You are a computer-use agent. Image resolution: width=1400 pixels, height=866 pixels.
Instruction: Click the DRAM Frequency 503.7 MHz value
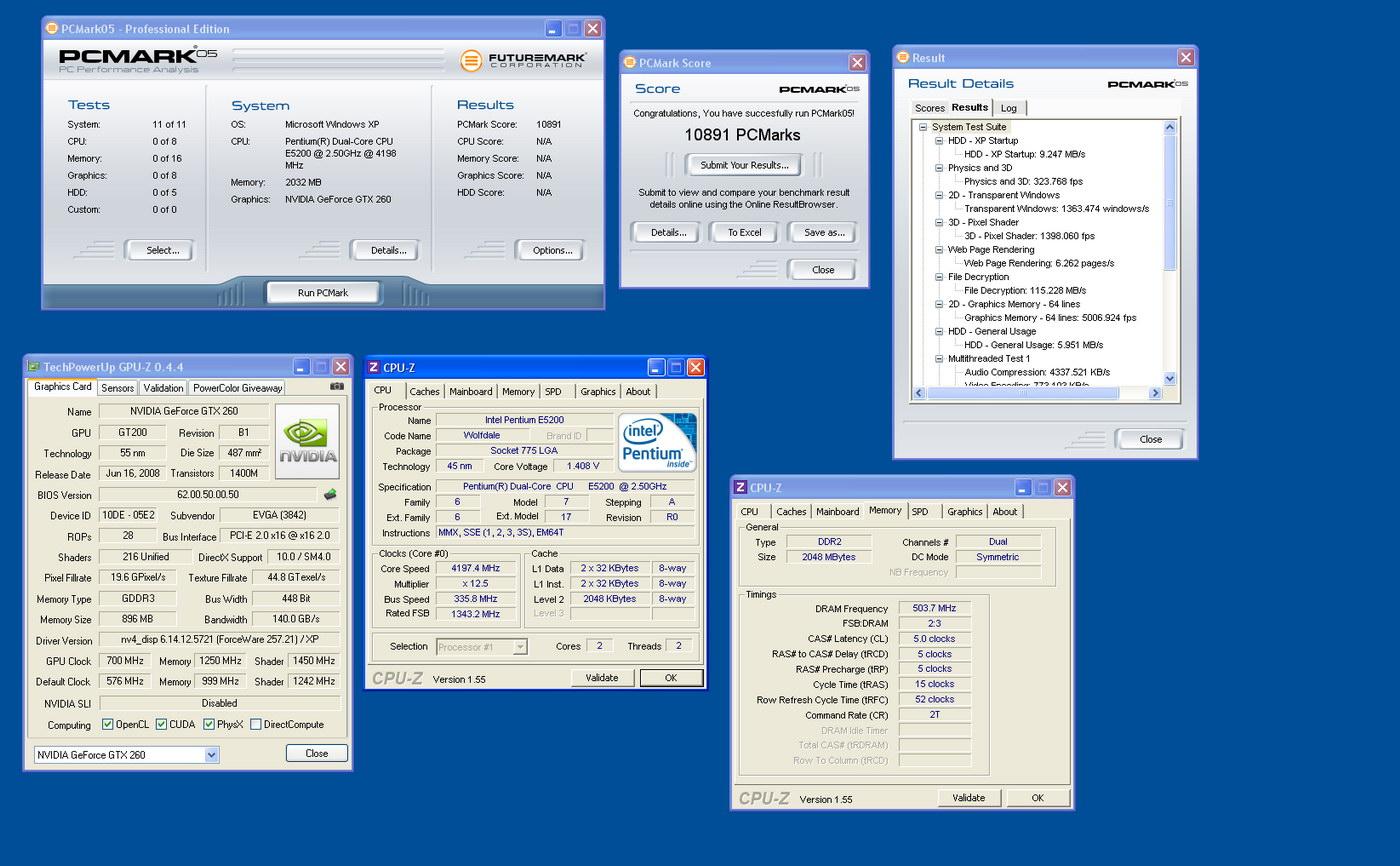934,608
